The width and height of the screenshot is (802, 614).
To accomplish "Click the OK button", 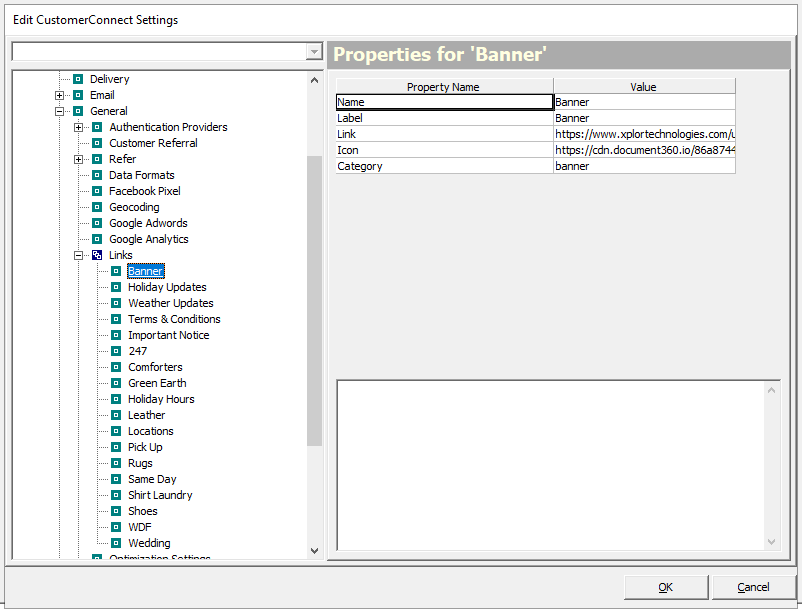I will click(x=665, y=587).
